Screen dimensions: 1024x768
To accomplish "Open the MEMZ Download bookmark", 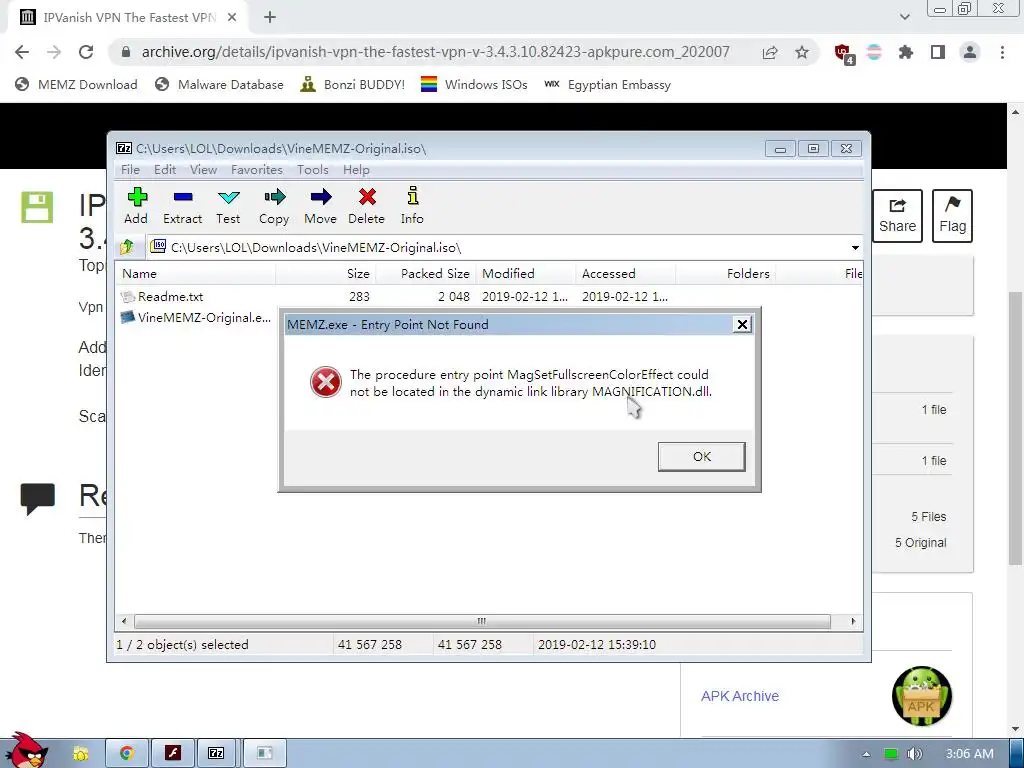I will (76, 84).
